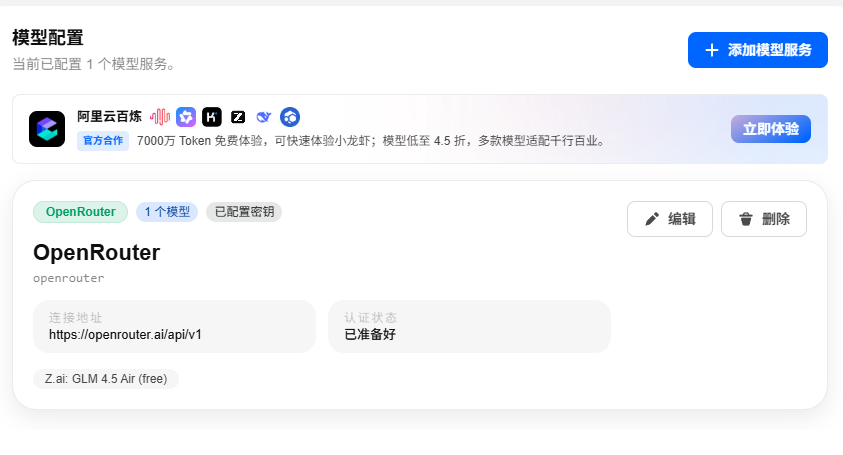Click the 删除 button text
The image size is (843, 455).
point(775,219)
